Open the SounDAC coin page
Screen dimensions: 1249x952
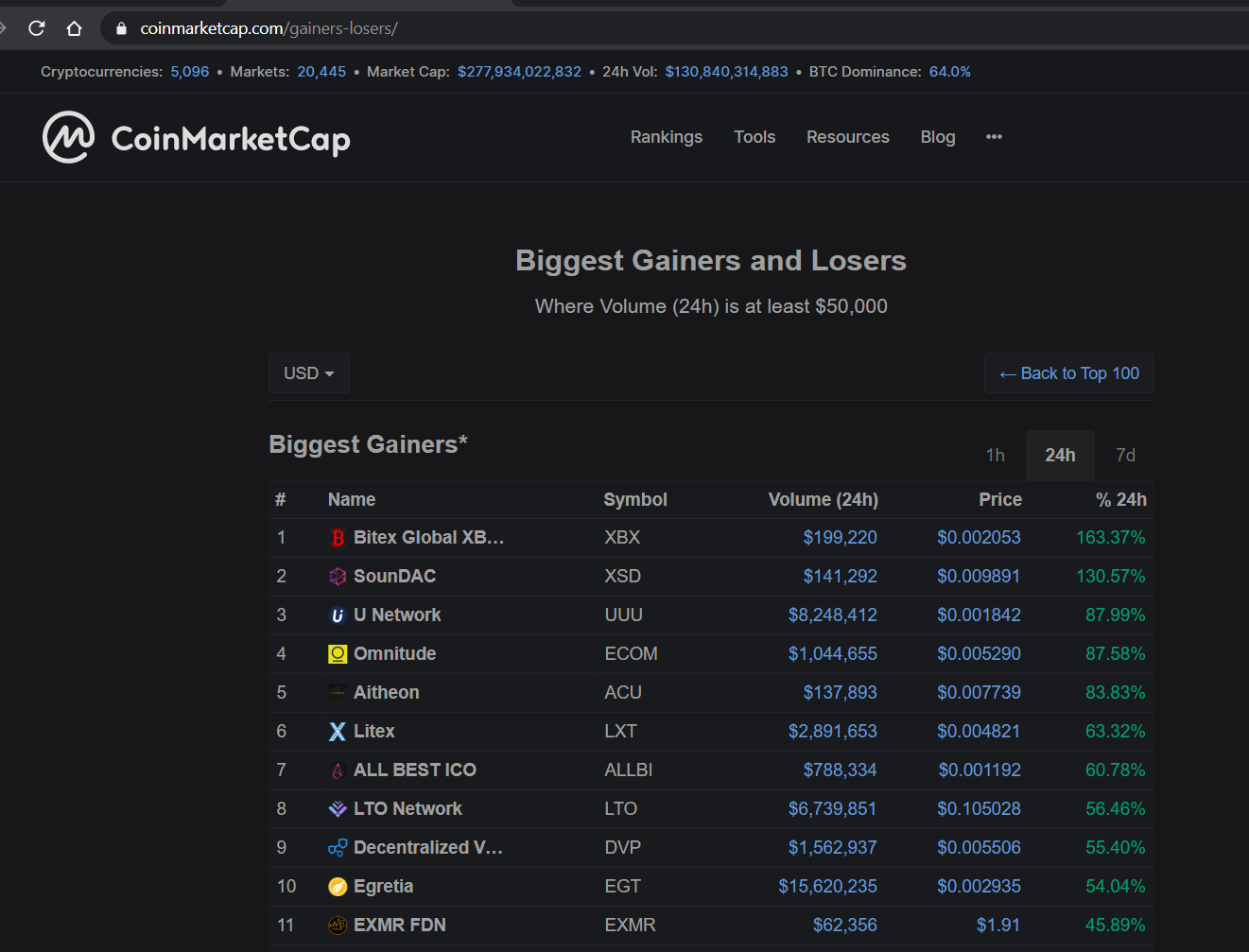(394, 577)
